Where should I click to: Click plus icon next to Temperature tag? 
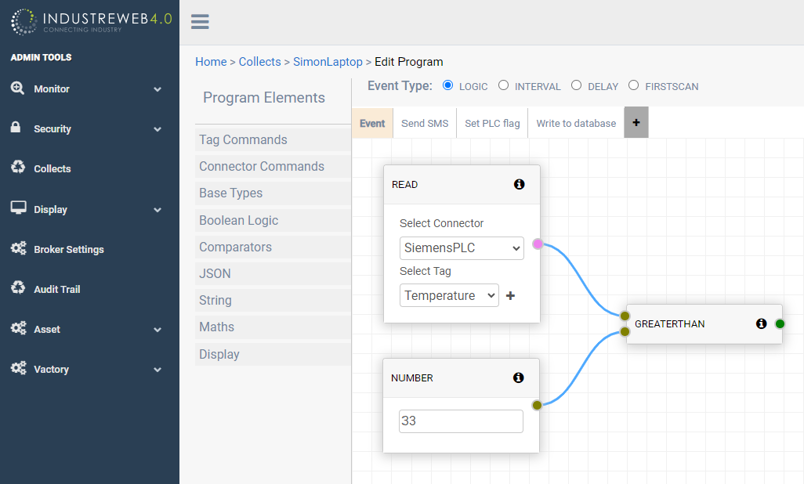click(x=510, y=295)
